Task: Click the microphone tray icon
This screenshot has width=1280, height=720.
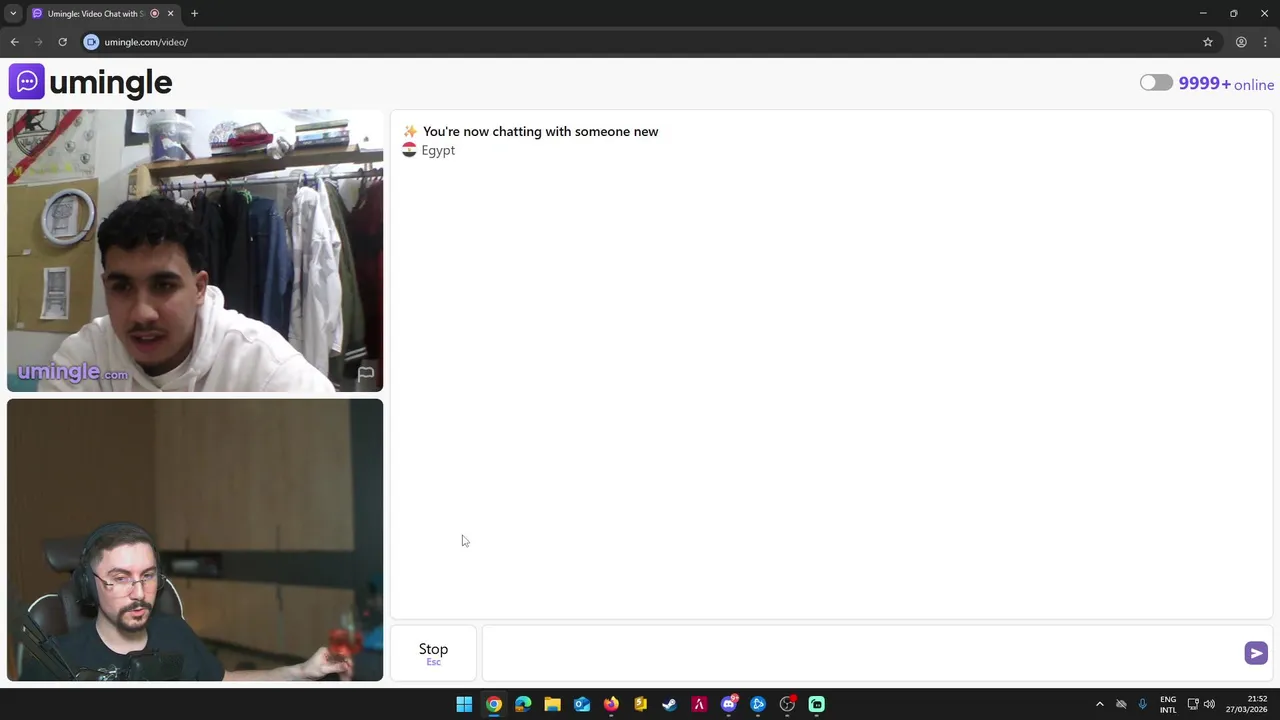Action: (1142, 704)
